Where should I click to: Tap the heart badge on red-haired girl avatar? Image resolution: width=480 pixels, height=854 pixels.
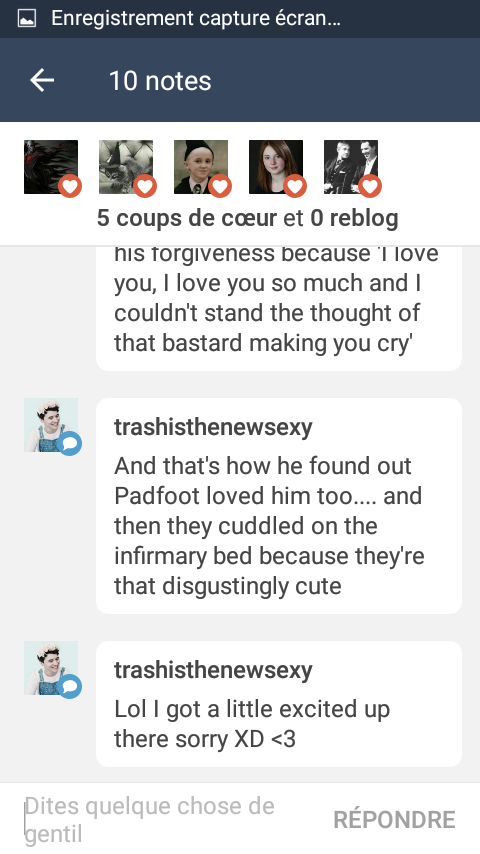pyautogui.click(x=295, y=186)
